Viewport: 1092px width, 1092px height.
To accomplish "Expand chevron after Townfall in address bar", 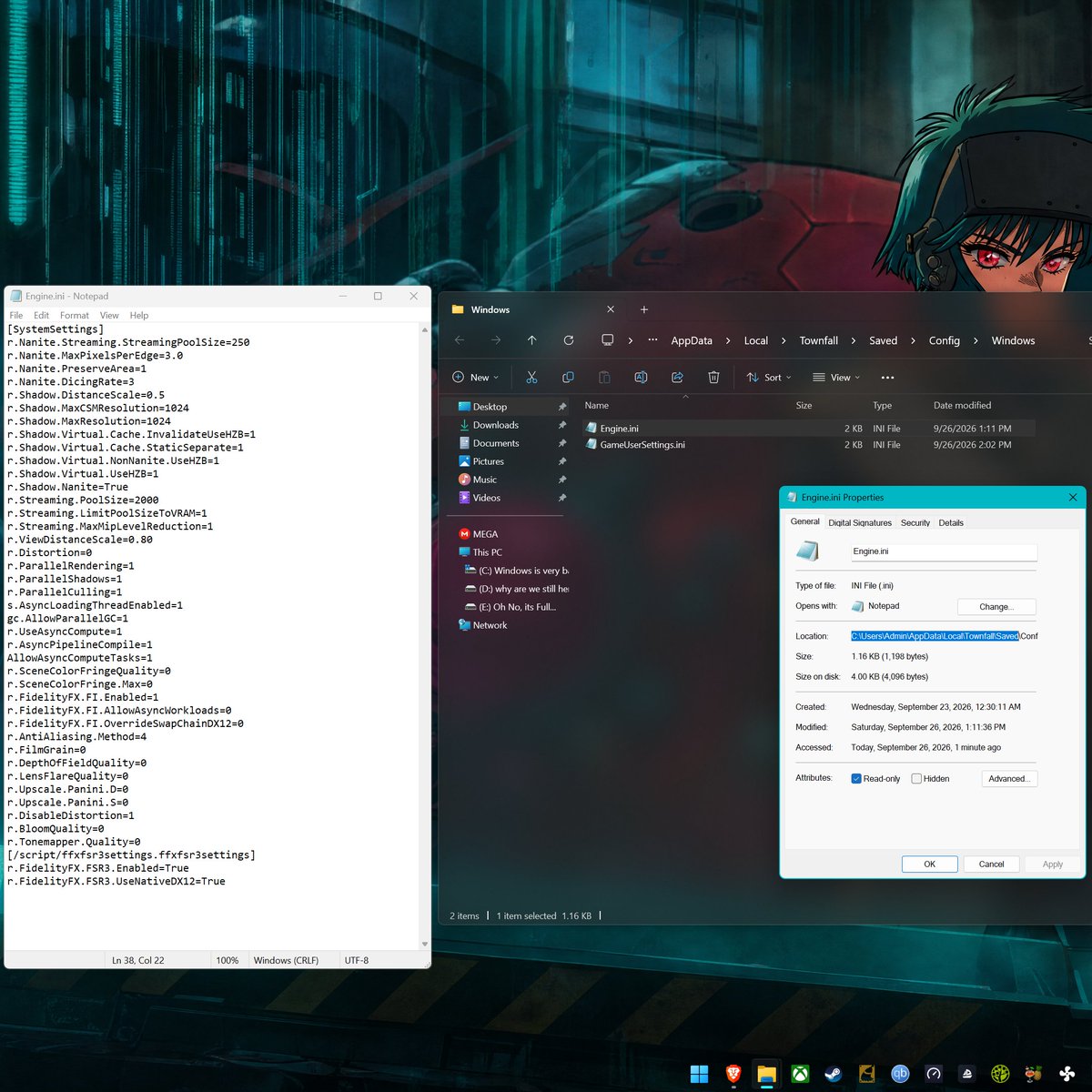I will point(854,340).
